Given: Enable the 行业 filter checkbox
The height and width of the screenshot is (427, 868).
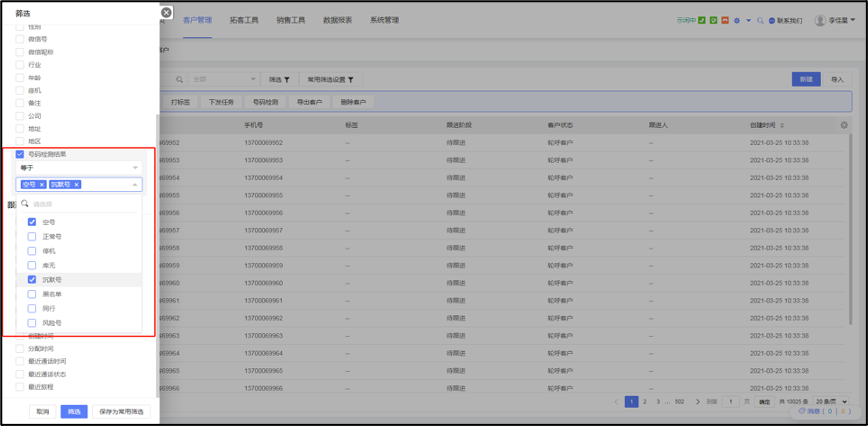Looking at the screenshot, I should pos(20,65).
